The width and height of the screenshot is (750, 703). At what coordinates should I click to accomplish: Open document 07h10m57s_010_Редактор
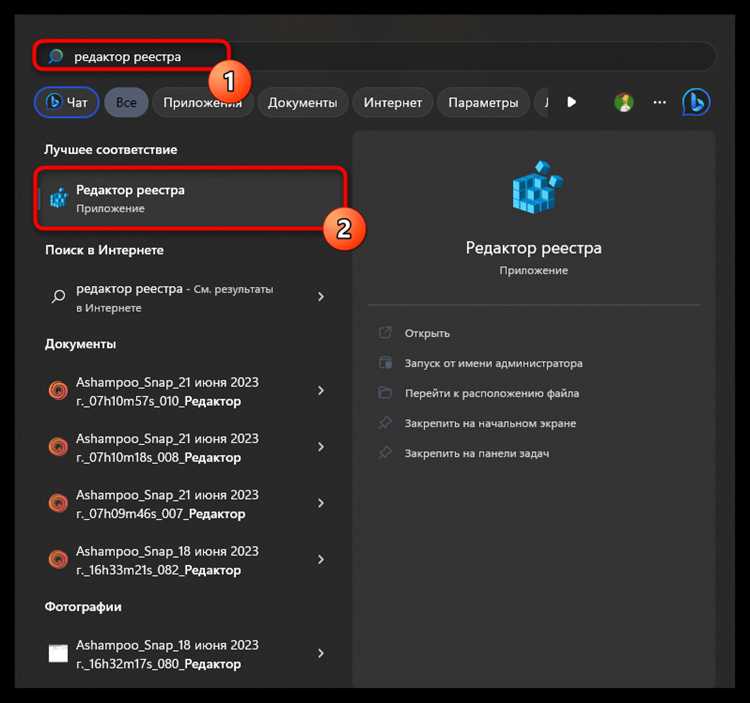pyautogui.click(x=190, y=391)
